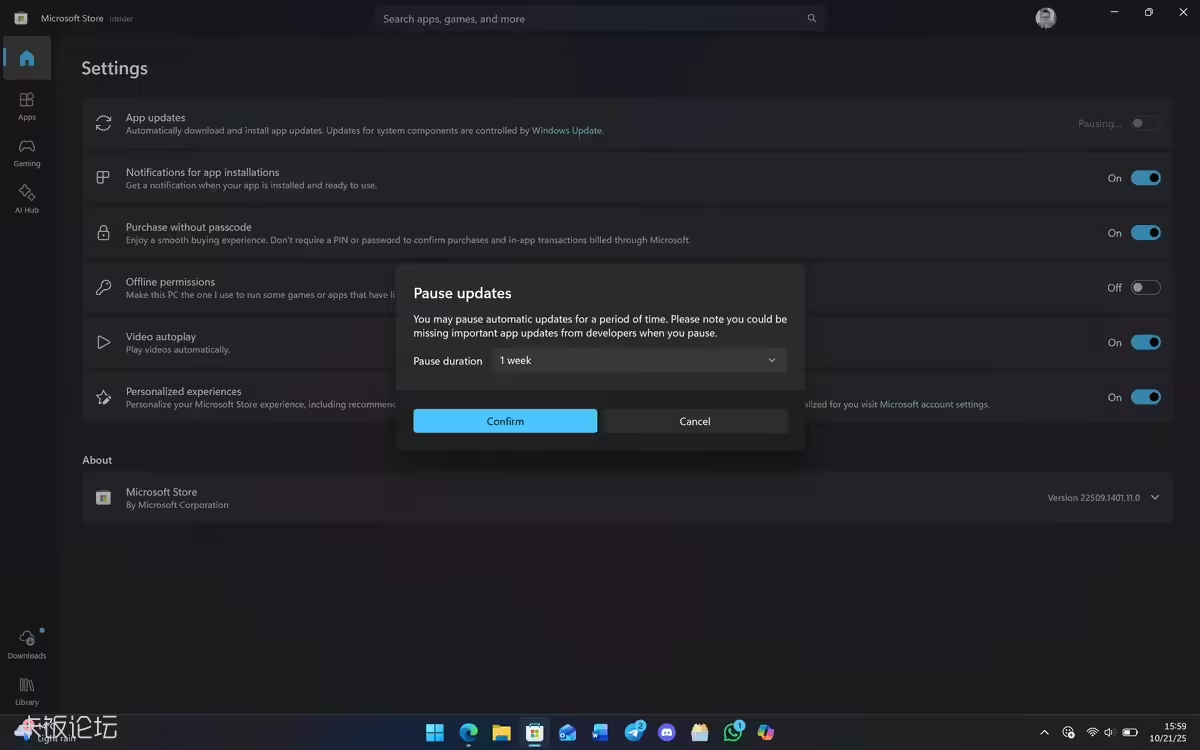Go to the Gaming section
Image resolution: width=1200 pixels, height=750 pixels.
pyautogui.click(x=27, y=152)
